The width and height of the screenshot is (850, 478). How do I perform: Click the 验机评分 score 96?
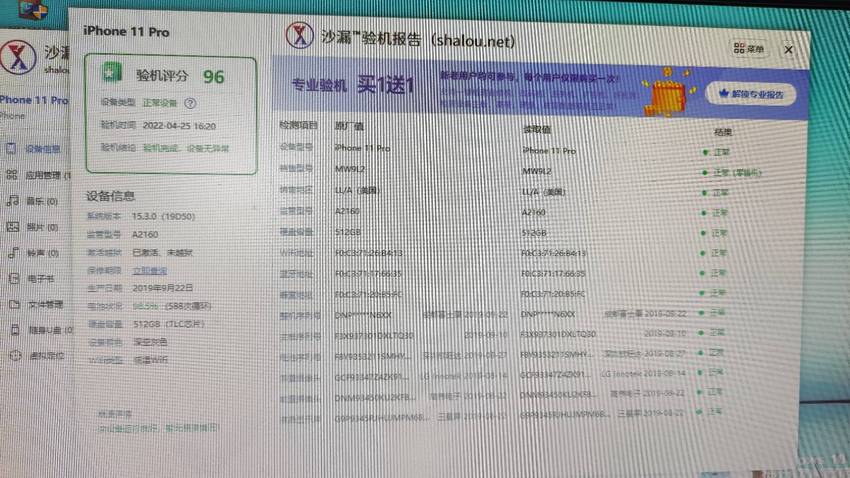[214, 77]
